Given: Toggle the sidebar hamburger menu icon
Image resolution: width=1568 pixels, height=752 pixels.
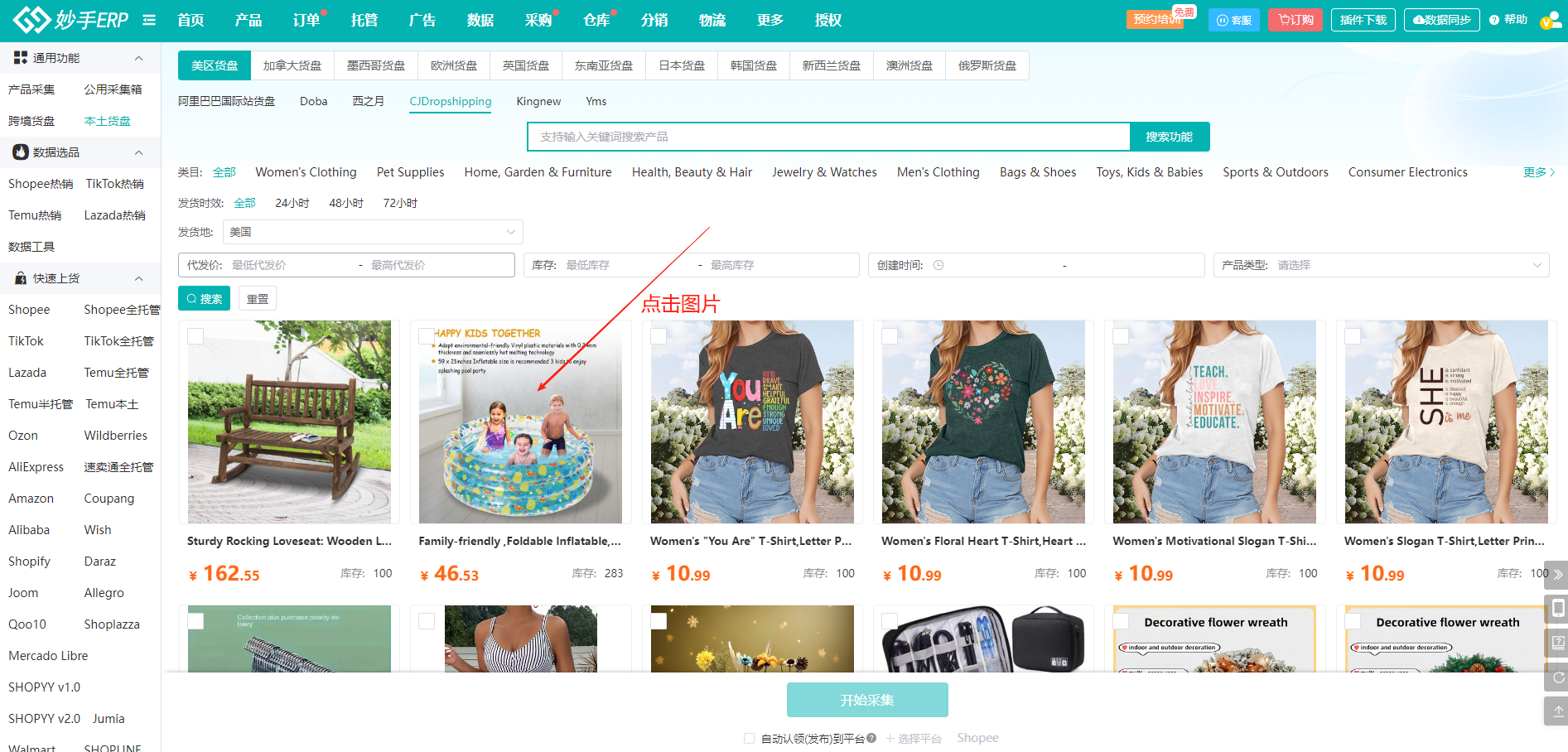Looking at the screenshot, I should point(149,20).
